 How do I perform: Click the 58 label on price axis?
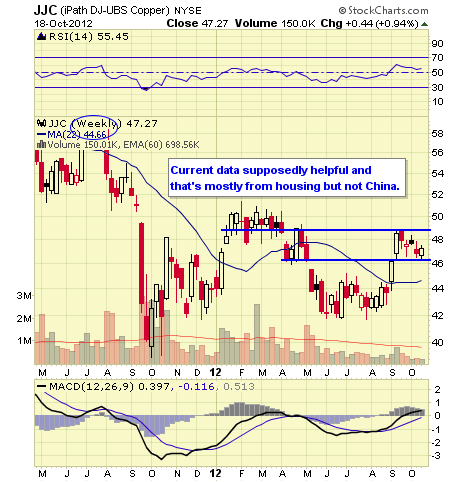pyautogui.click(x=437, y=134)
